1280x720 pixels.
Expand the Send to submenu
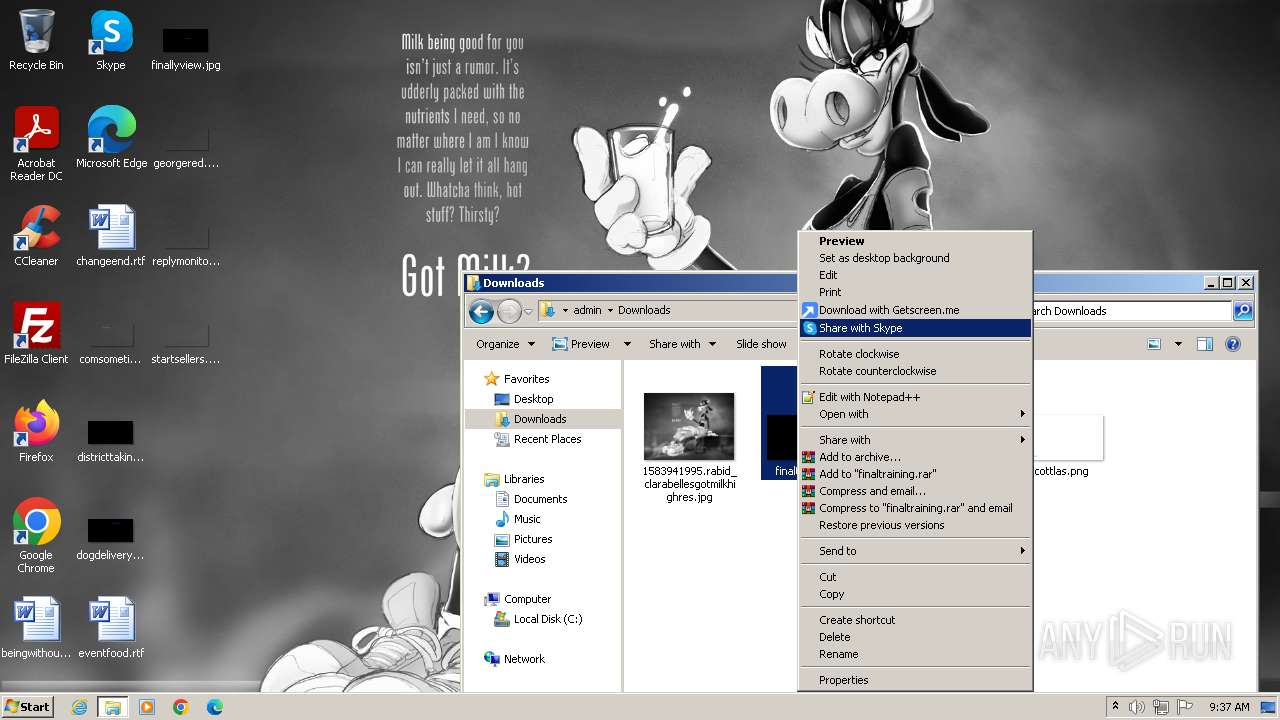[x=915, y=551]
